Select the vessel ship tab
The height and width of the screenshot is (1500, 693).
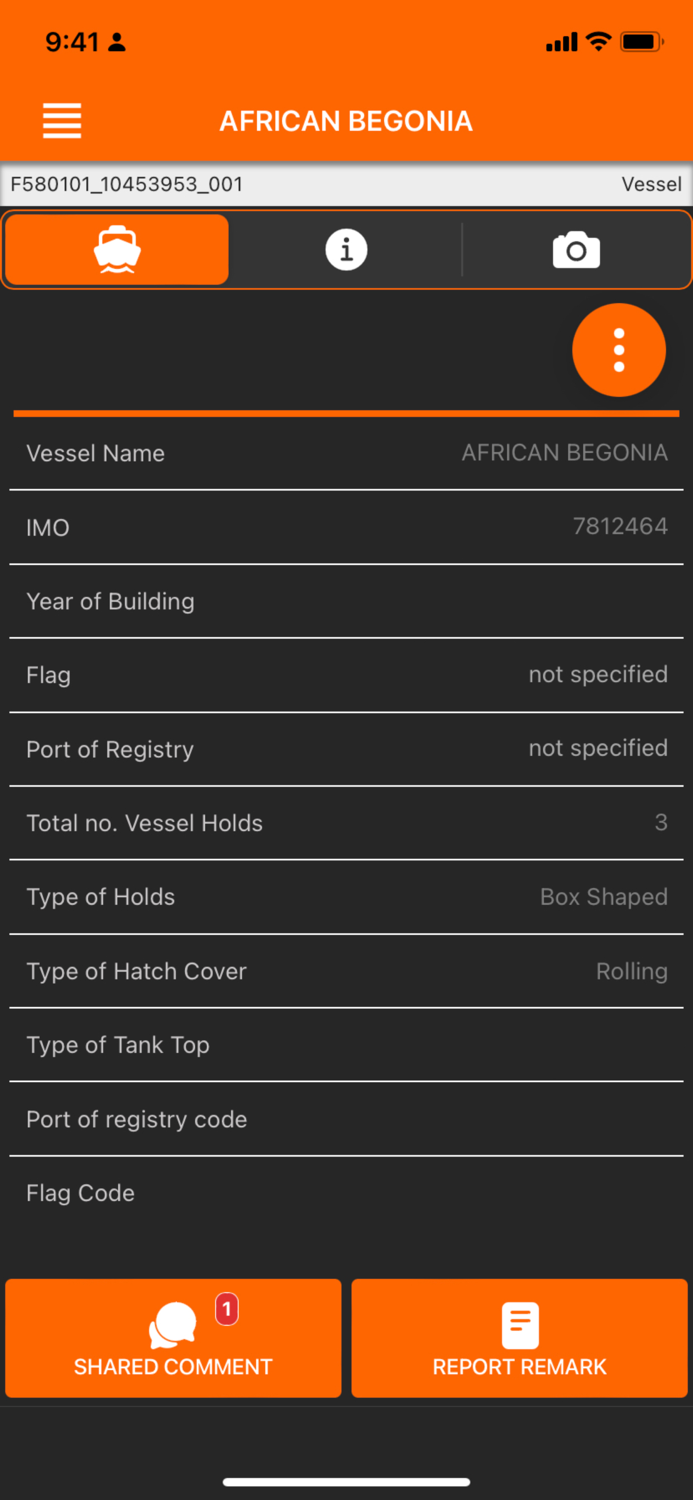pos(117,250)
